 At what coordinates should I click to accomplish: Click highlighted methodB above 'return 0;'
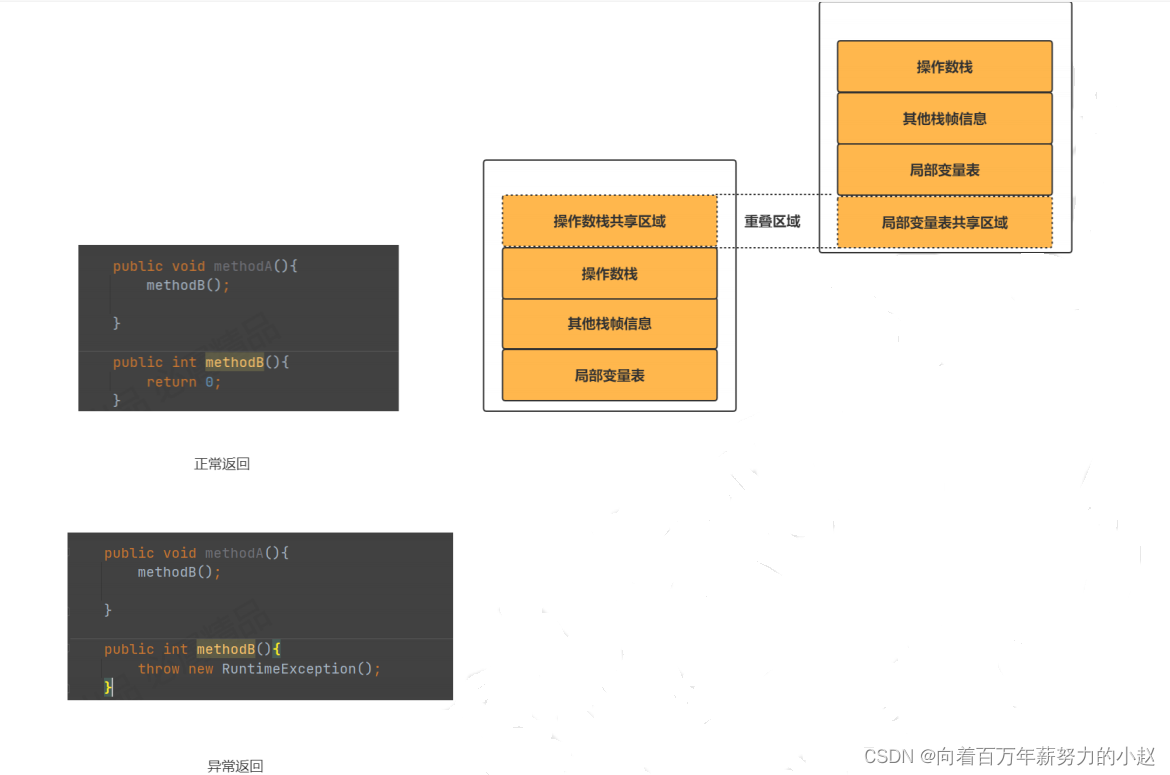(234, 362)
